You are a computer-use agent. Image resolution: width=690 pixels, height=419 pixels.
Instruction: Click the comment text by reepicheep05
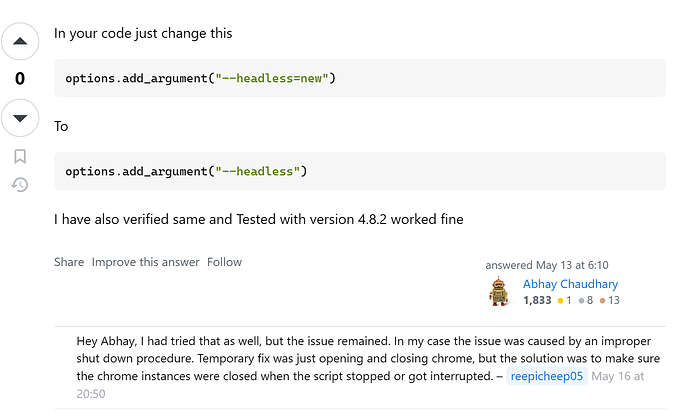(x=368, y=359)
